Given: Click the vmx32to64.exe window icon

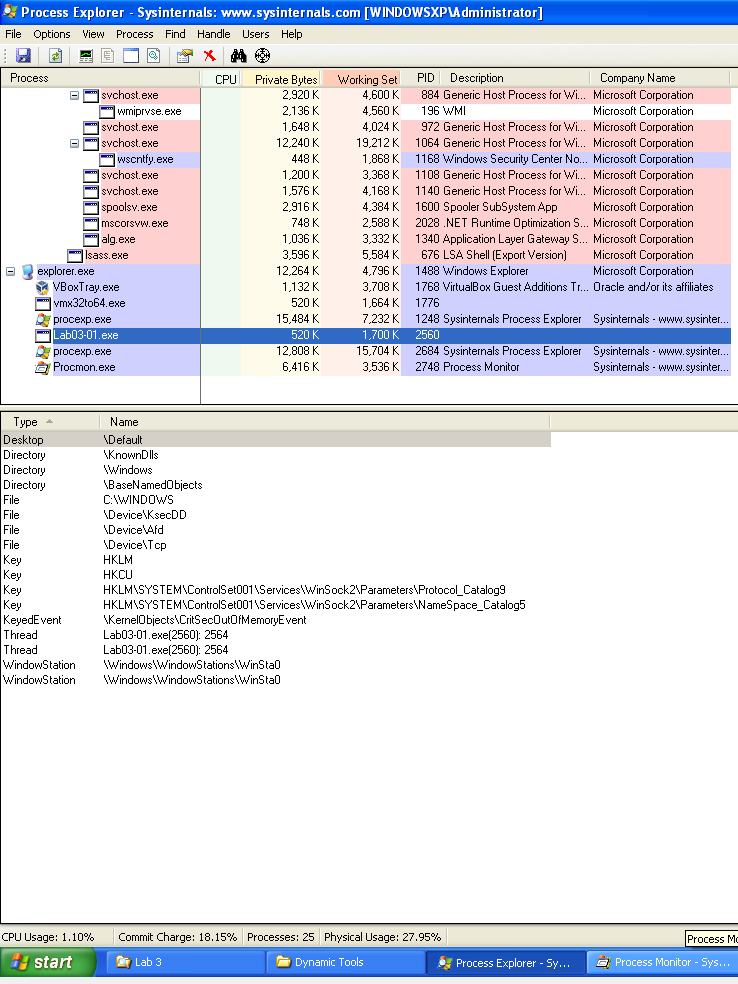Looking at the screenshot, I should coord(43,303).
